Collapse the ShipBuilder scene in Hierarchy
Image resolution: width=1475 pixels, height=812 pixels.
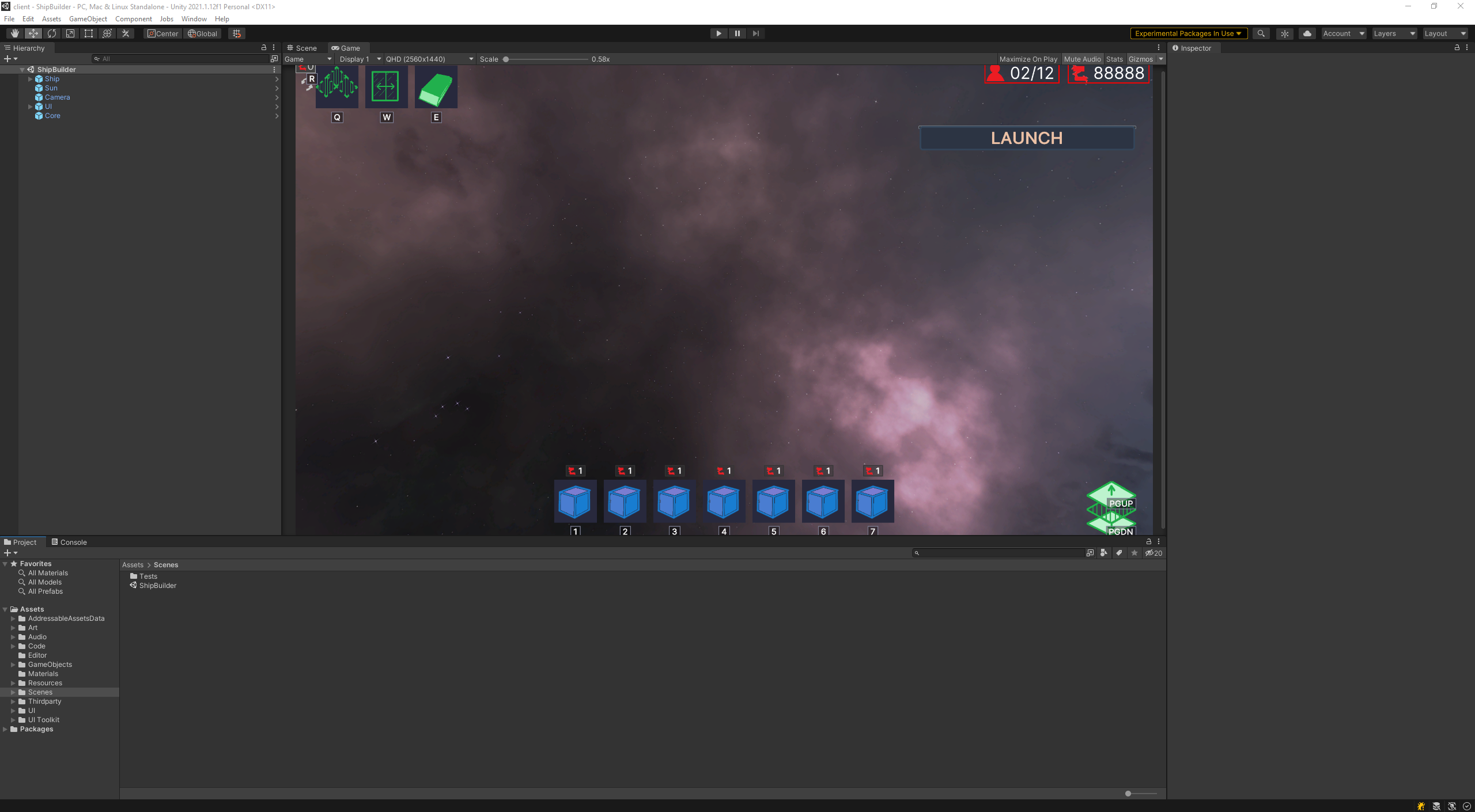point(22,70)
